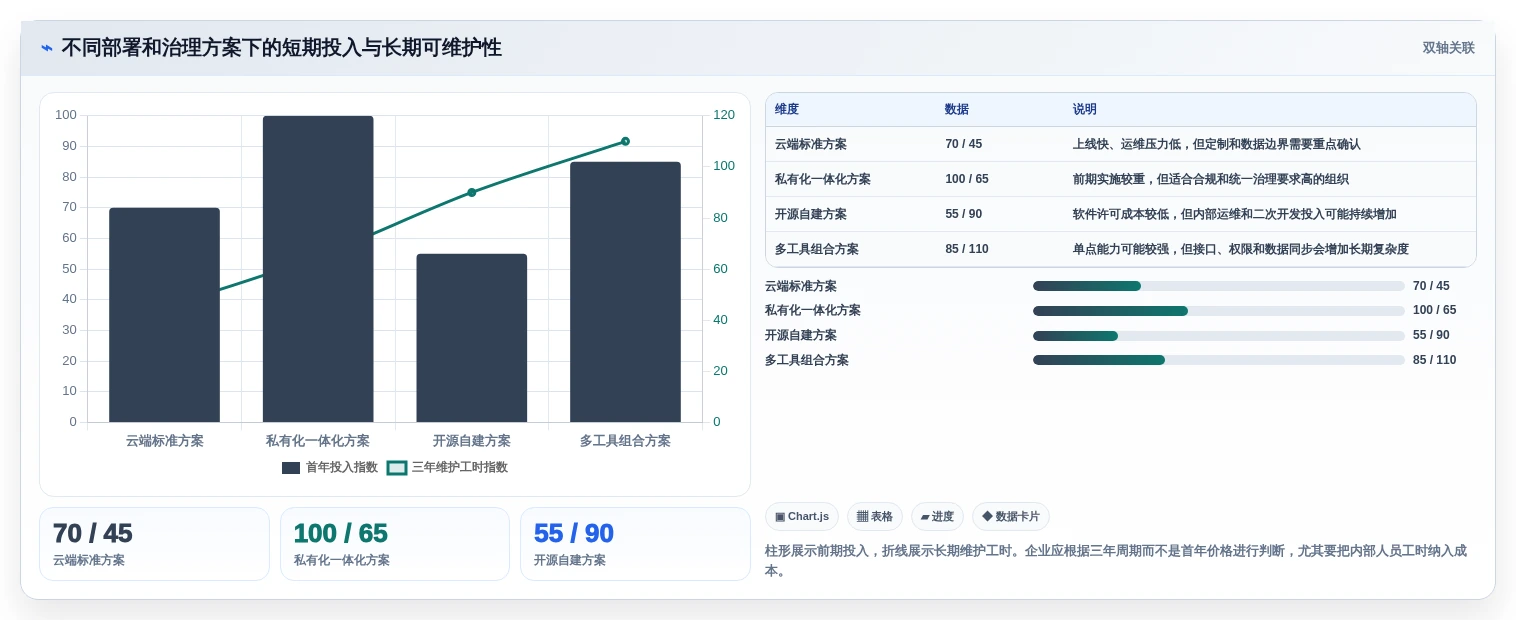Click the 私有化一体化方案 x-axis label
The height and width of the screenshot is (620, 1516).
(x=318, y=441)
